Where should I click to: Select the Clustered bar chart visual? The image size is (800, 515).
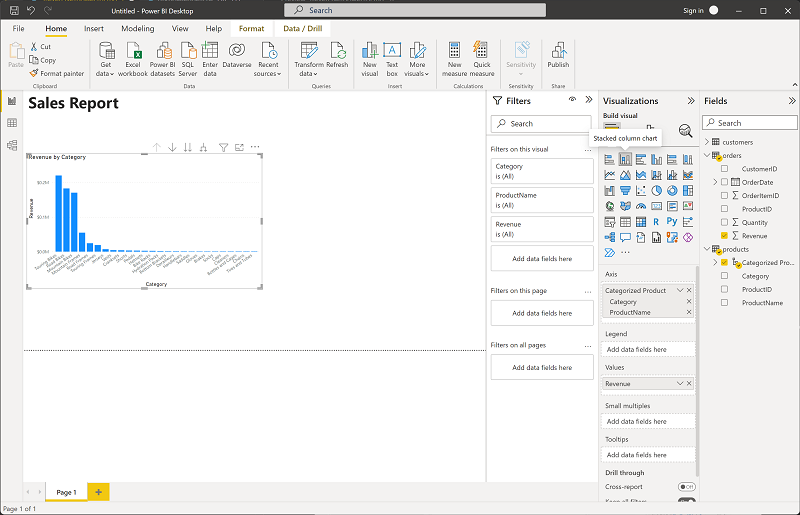[x=641, y=159]
